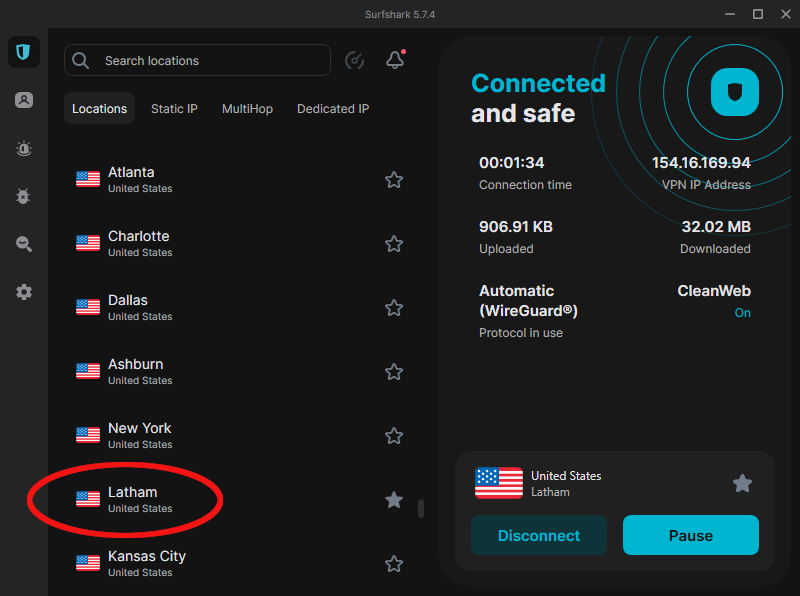Open the Antivirus bug icon in sidebar
This screenshot has height=596, width=800.
click(23, 196)
